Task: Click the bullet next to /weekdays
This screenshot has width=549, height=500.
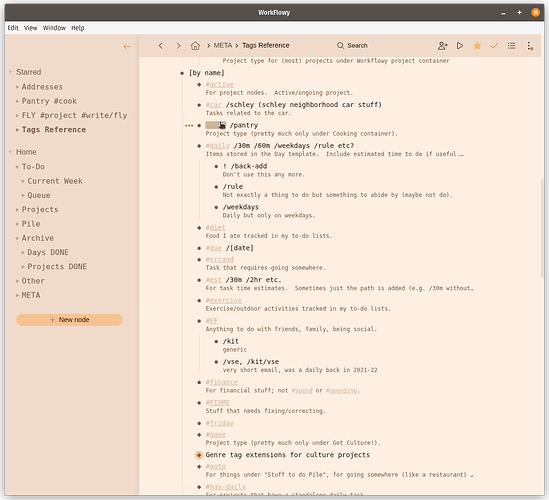Action: tap(216, 207)
